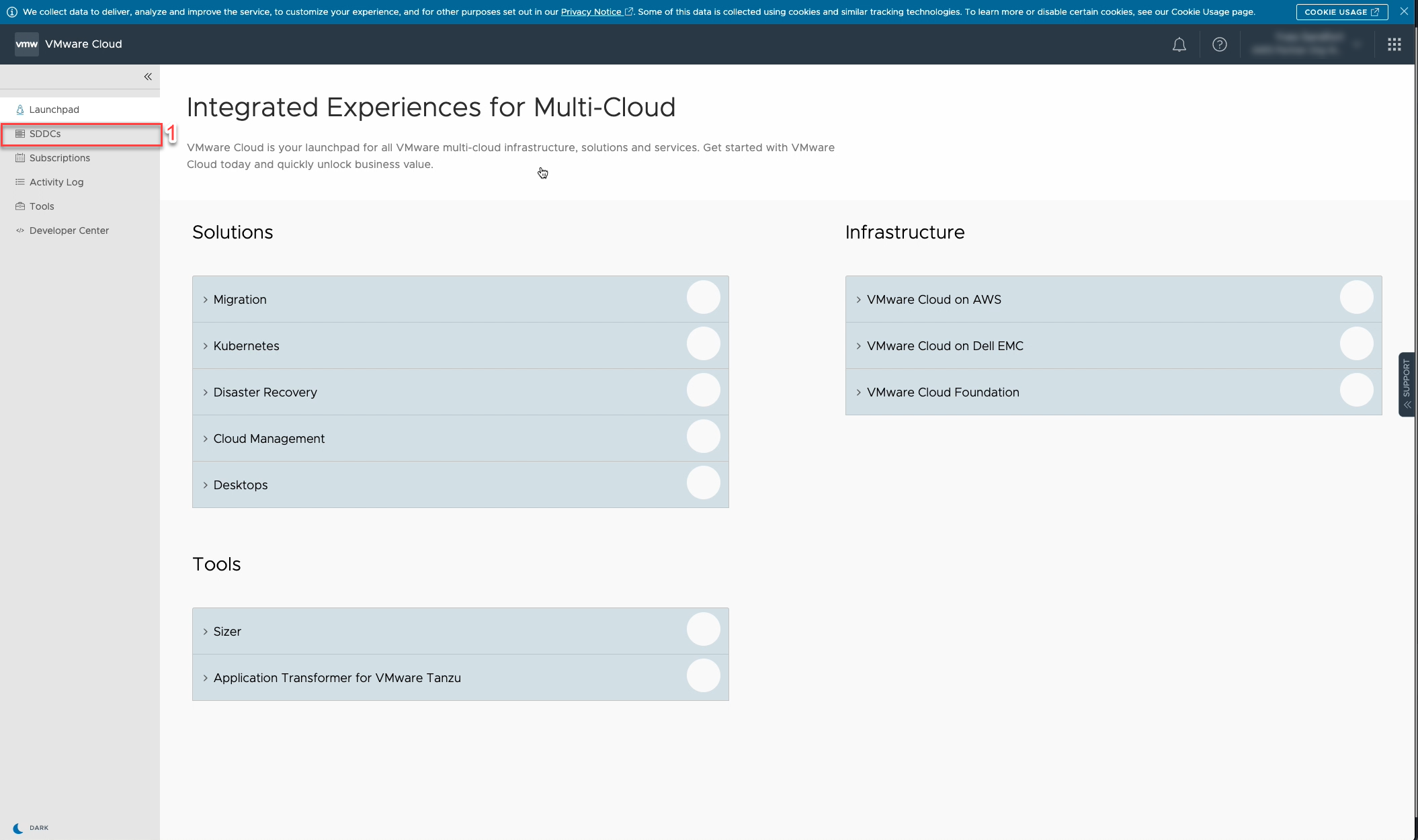The width and height of the screenshot is (1418, 840).
Task: Click the Tools briefcase icon
Action: point(20,206)
